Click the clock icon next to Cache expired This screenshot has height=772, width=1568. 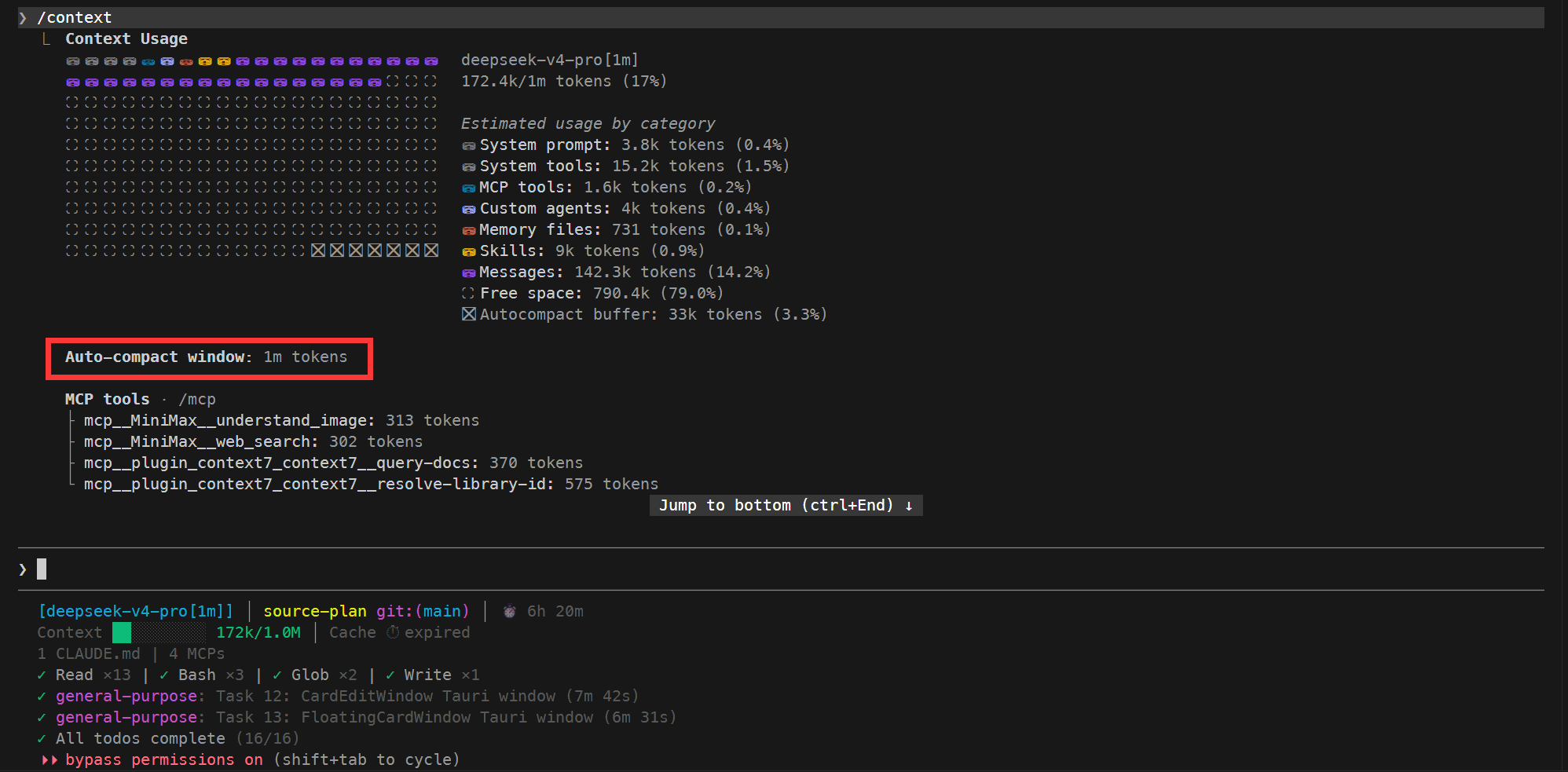[393, 632]
